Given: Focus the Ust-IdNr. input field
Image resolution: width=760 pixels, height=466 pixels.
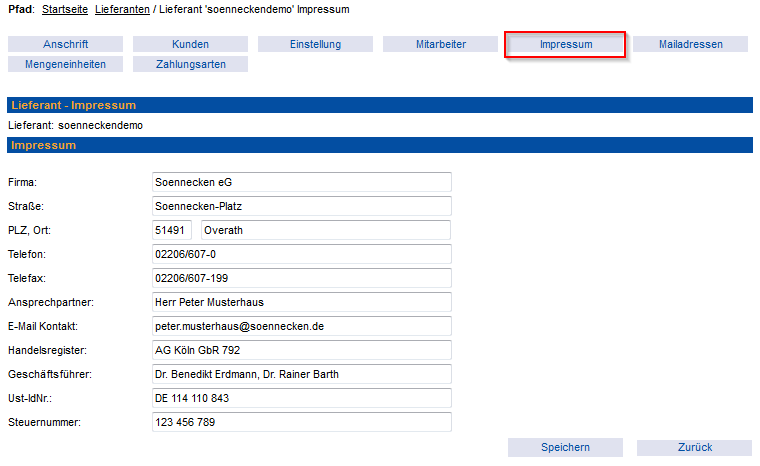Looking at the screenshot, I should 302,398.
